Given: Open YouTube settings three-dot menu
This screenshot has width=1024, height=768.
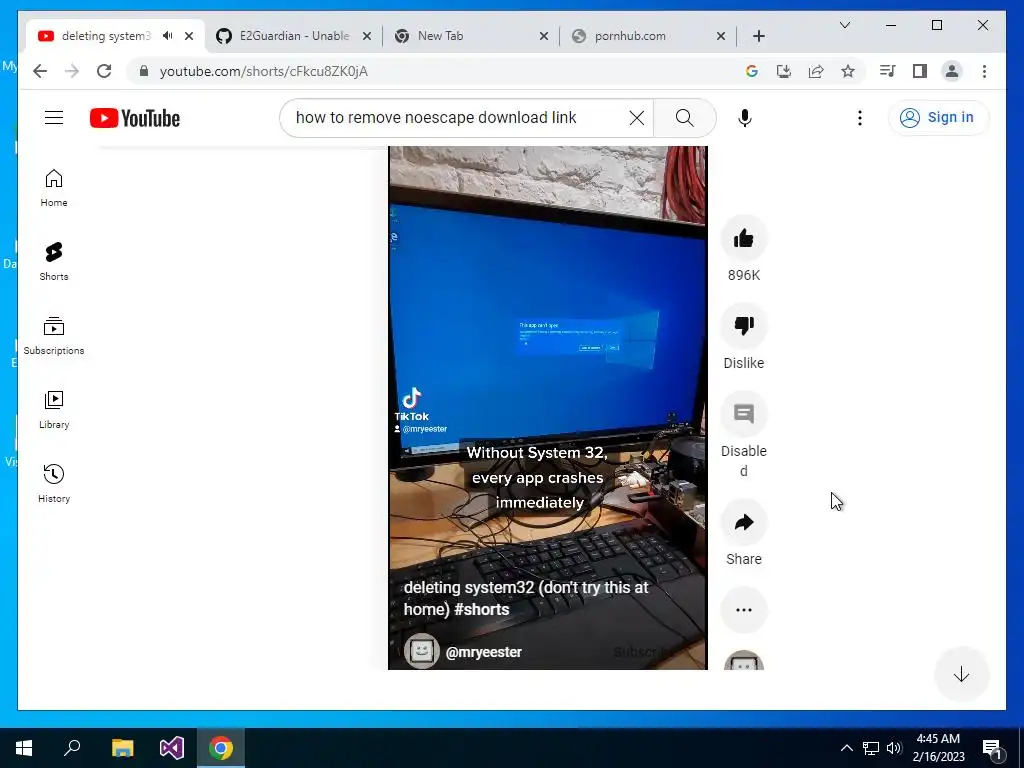Looking at the screenshot, I should click(x=859, y=118).
